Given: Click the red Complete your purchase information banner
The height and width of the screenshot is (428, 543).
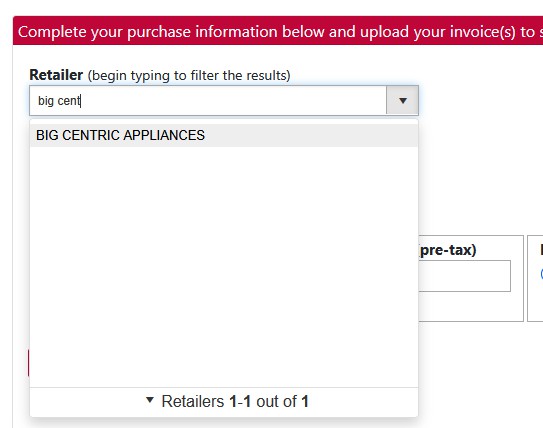Looking at the screenshot, I should tap(278, 31).
